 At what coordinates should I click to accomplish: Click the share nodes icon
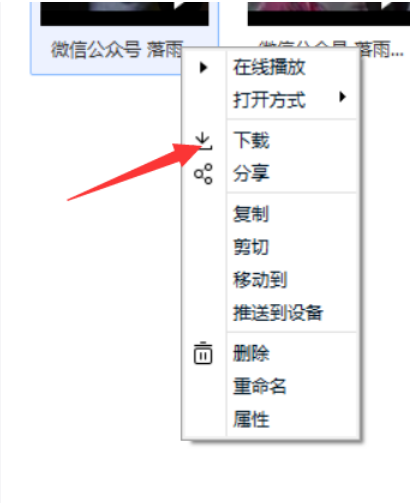coord(203,174)
